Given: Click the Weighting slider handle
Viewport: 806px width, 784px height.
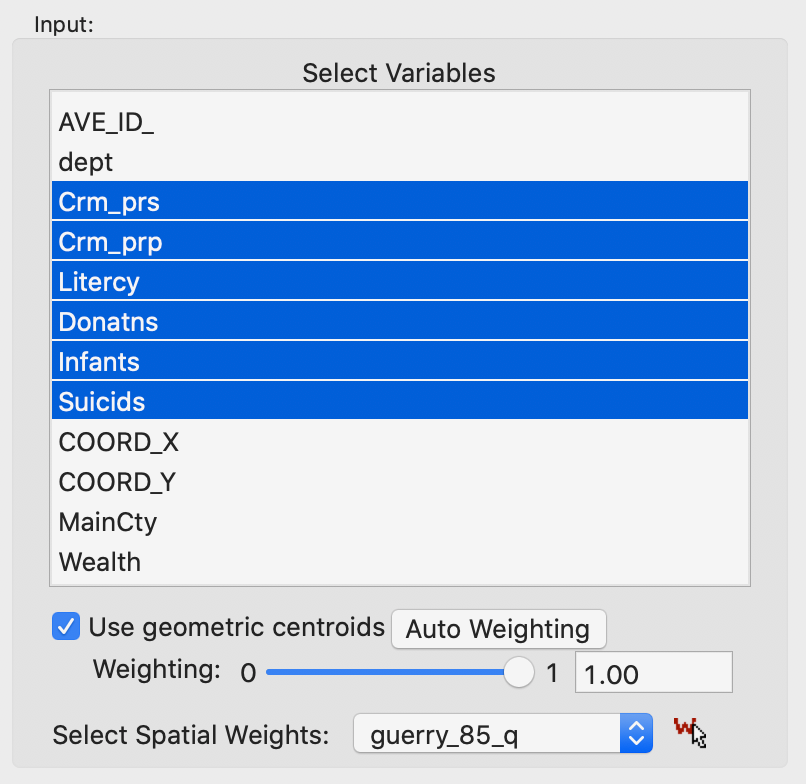Looking at the screenshot, I should 518,673.
